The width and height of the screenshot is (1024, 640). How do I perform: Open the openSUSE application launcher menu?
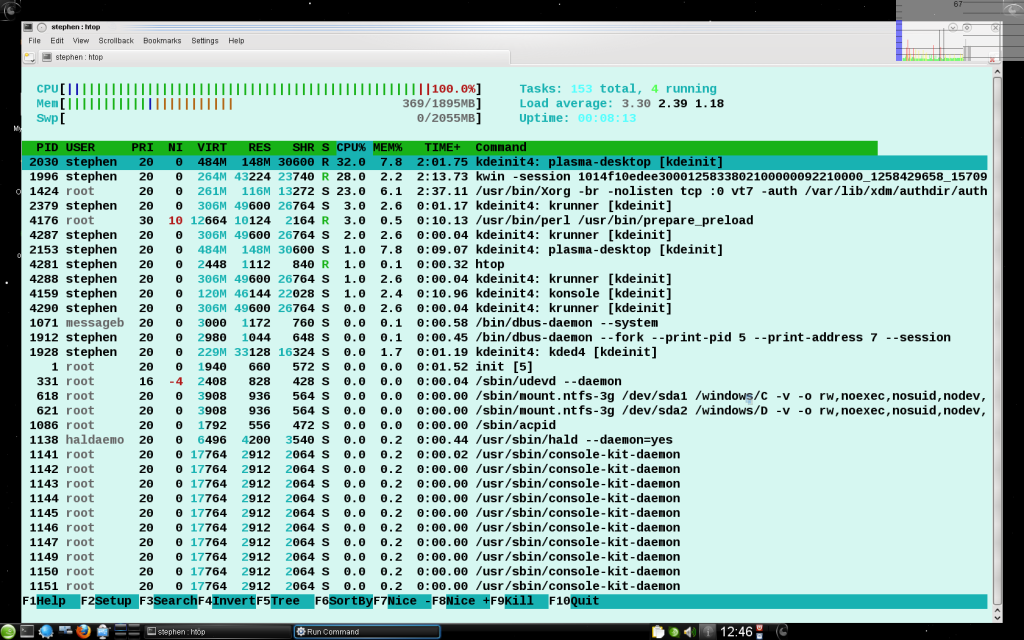pyautogui.click(x=8, y=632)
